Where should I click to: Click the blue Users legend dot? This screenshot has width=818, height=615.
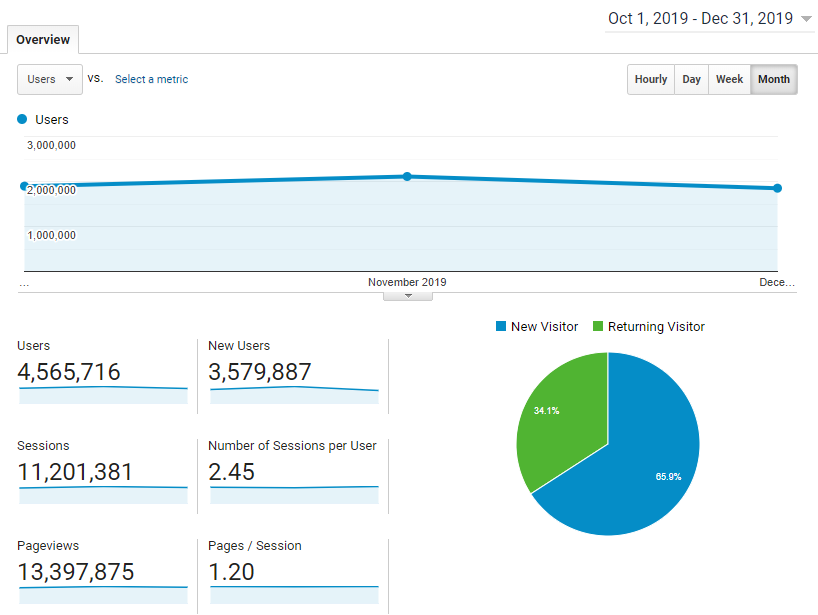[x=23, y=120]
